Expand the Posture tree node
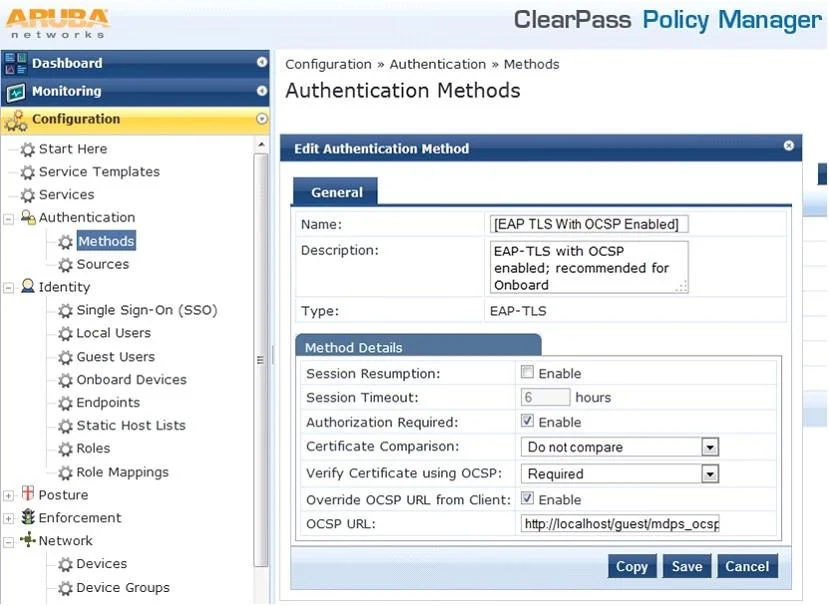The image size is (829, 606). 8,496
